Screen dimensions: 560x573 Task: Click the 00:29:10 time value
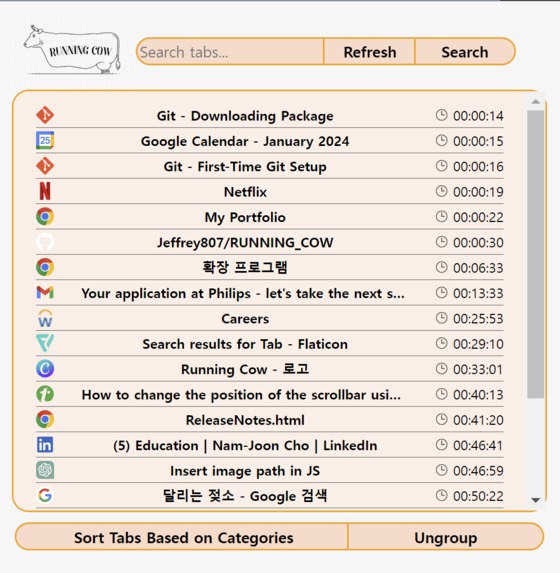pos(478,344)
